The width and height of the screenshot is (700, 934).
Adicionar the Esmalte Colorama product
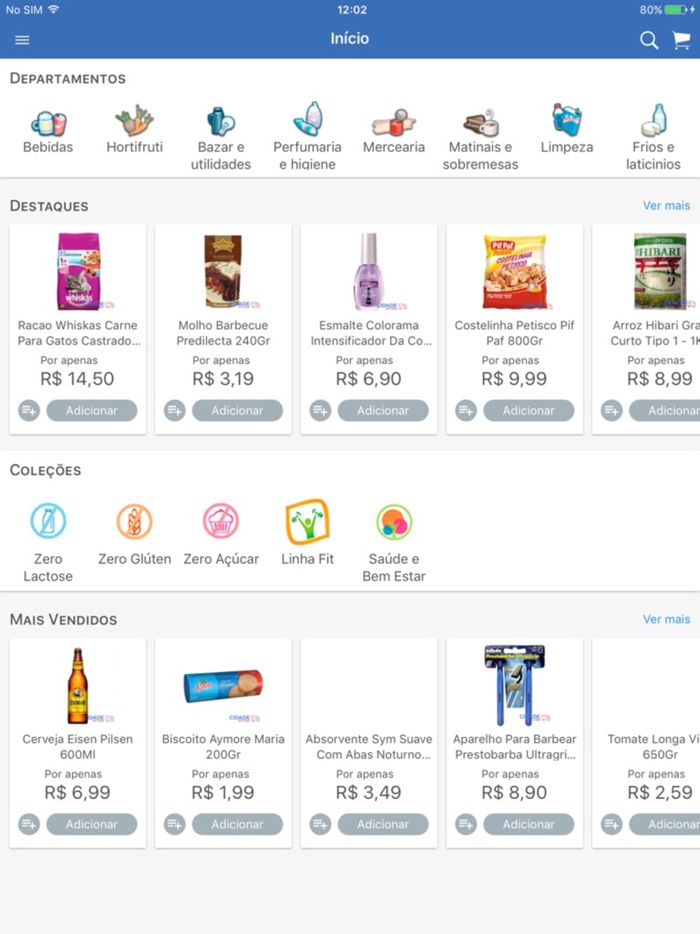(x=384, y=410)
